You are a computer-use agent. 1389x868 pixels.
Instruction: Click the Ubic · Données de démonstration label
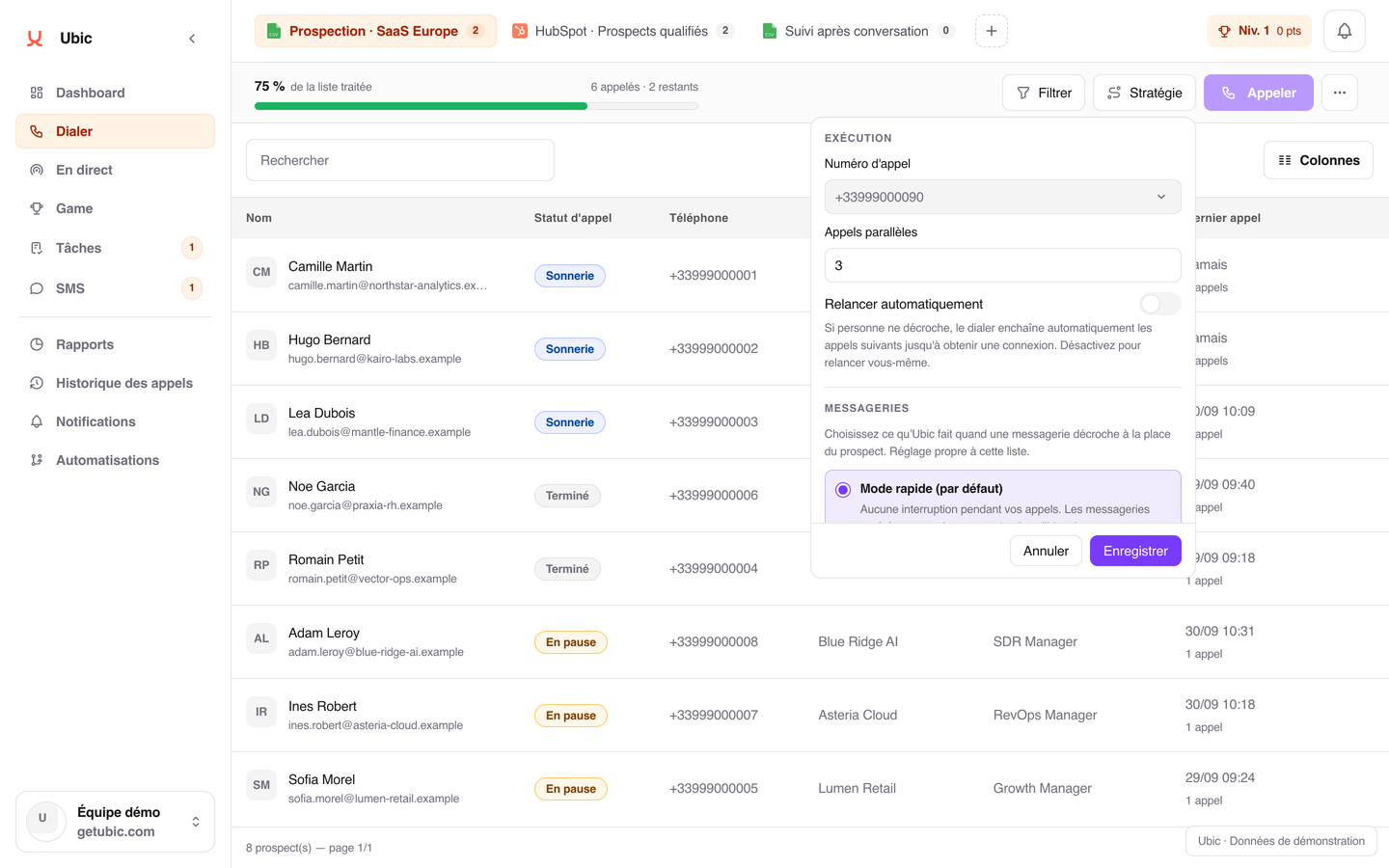pyautogui.click(x=1281, y=841)
